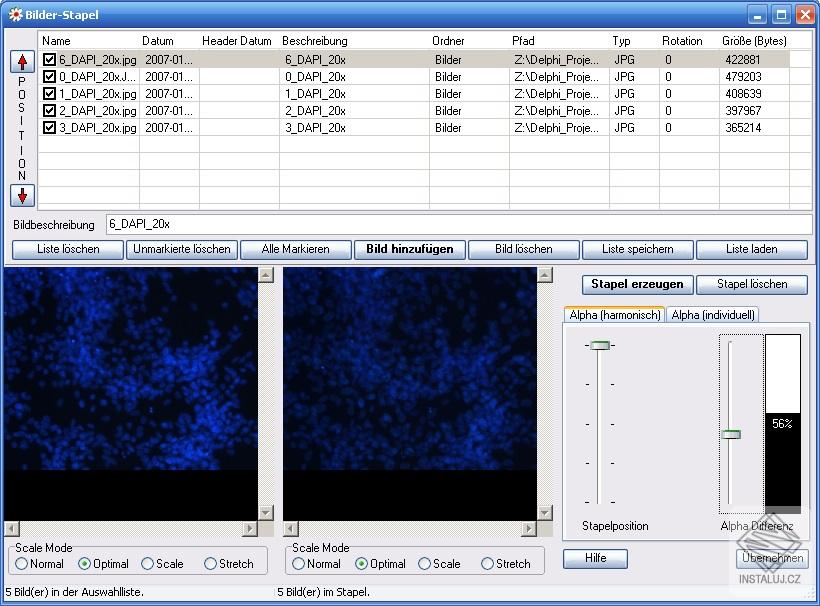The width and height of the screenshot is (820, 606).
Task: Click the red down arrow under POSITION
Action: (x=21, y=196)
